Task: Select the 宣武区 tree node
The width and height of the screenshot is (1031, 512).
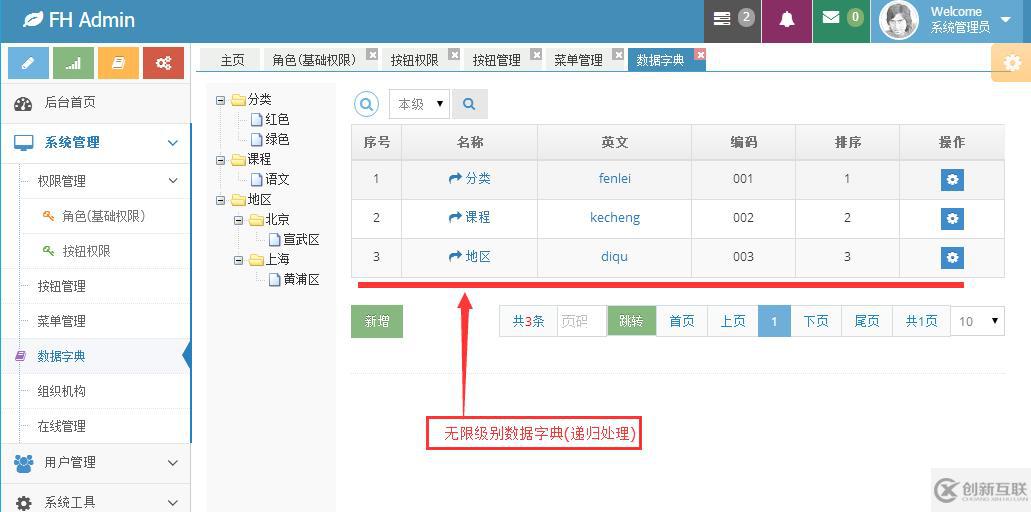Action: point(302,240)
